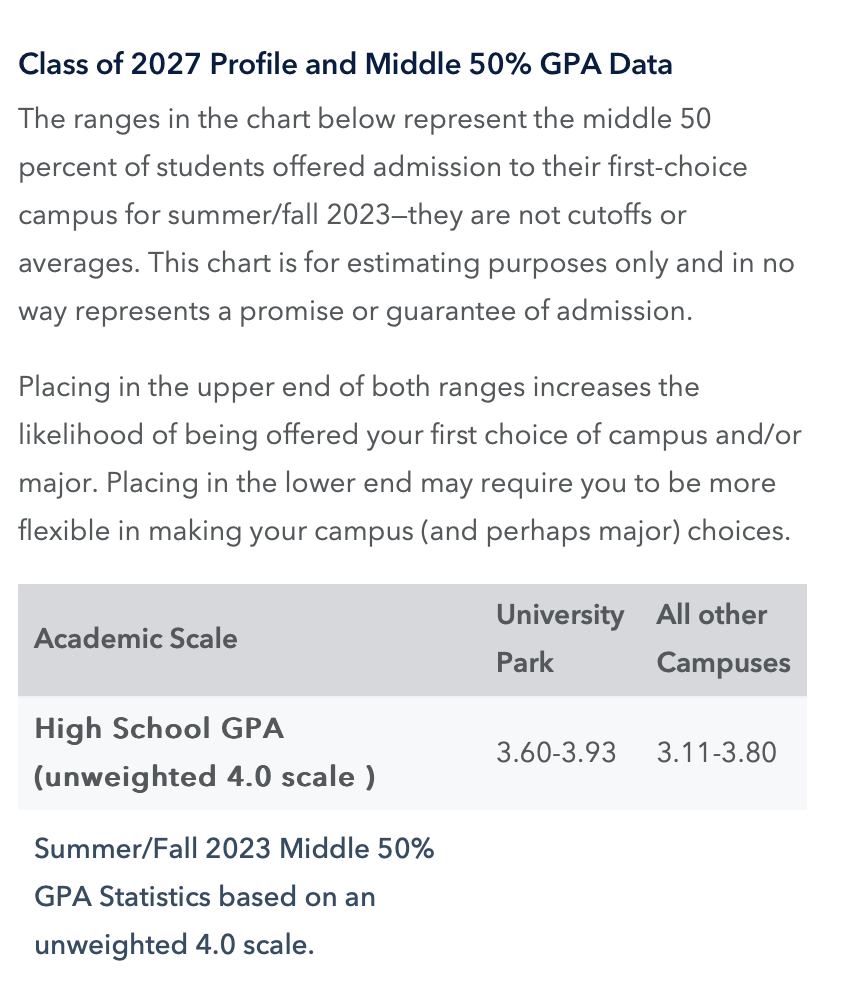
Task: Click the University Park column header
Action: pos(559,638)
